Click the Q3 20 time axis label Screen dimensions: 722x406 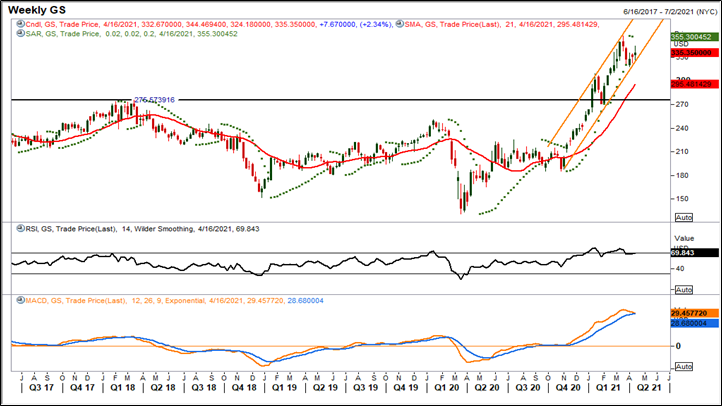point(528,388)
